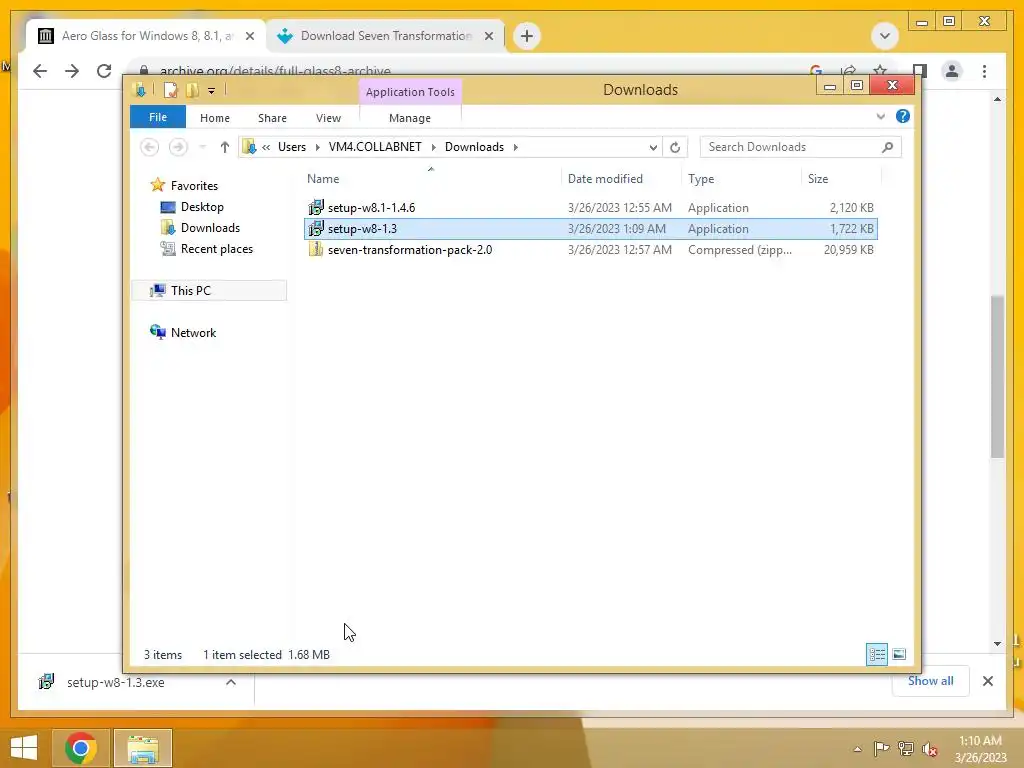Close the Aero Glass Chrome tab

point(249,36)
